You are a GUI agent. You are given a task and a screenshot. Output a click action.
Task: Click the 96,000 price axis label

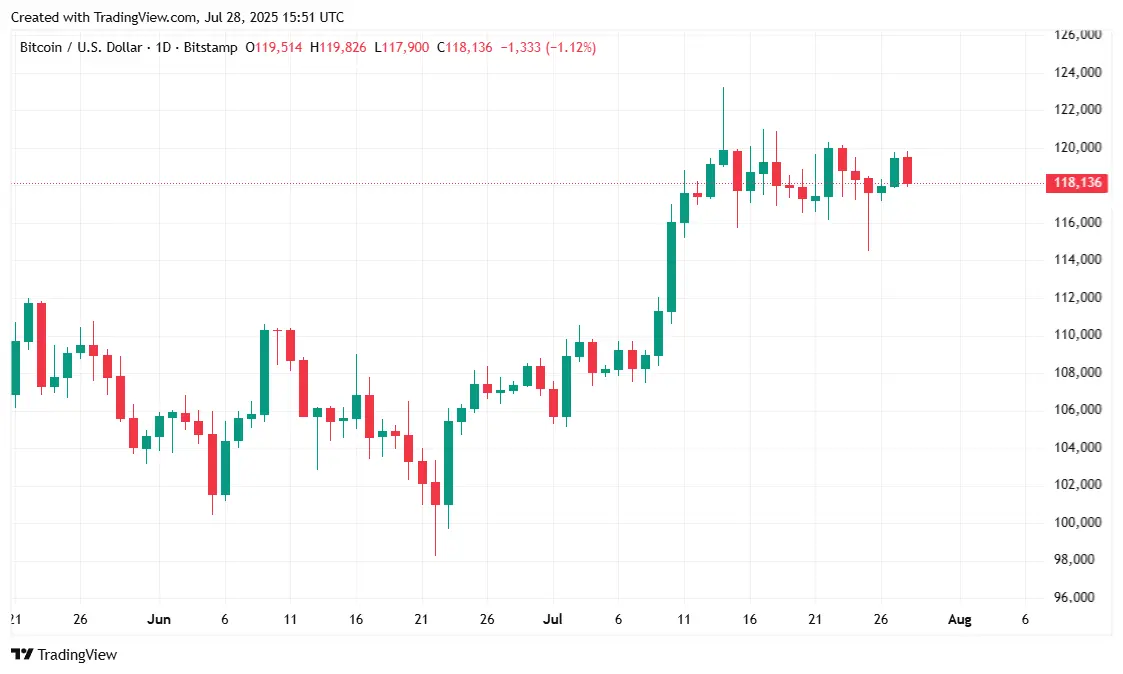(1078, 597)
